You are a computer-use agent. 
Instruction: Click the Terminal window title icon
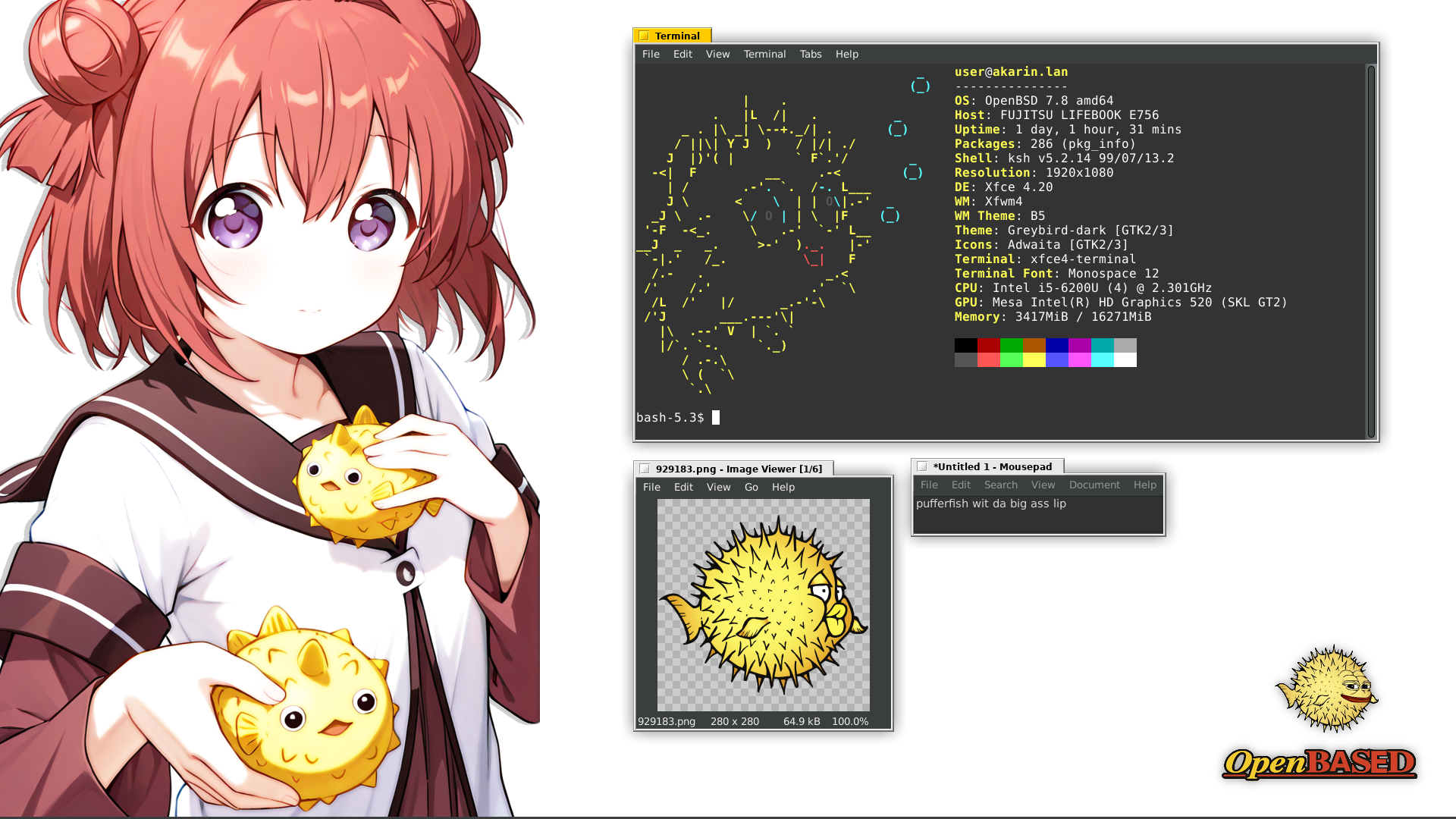[x=644, y=36]
